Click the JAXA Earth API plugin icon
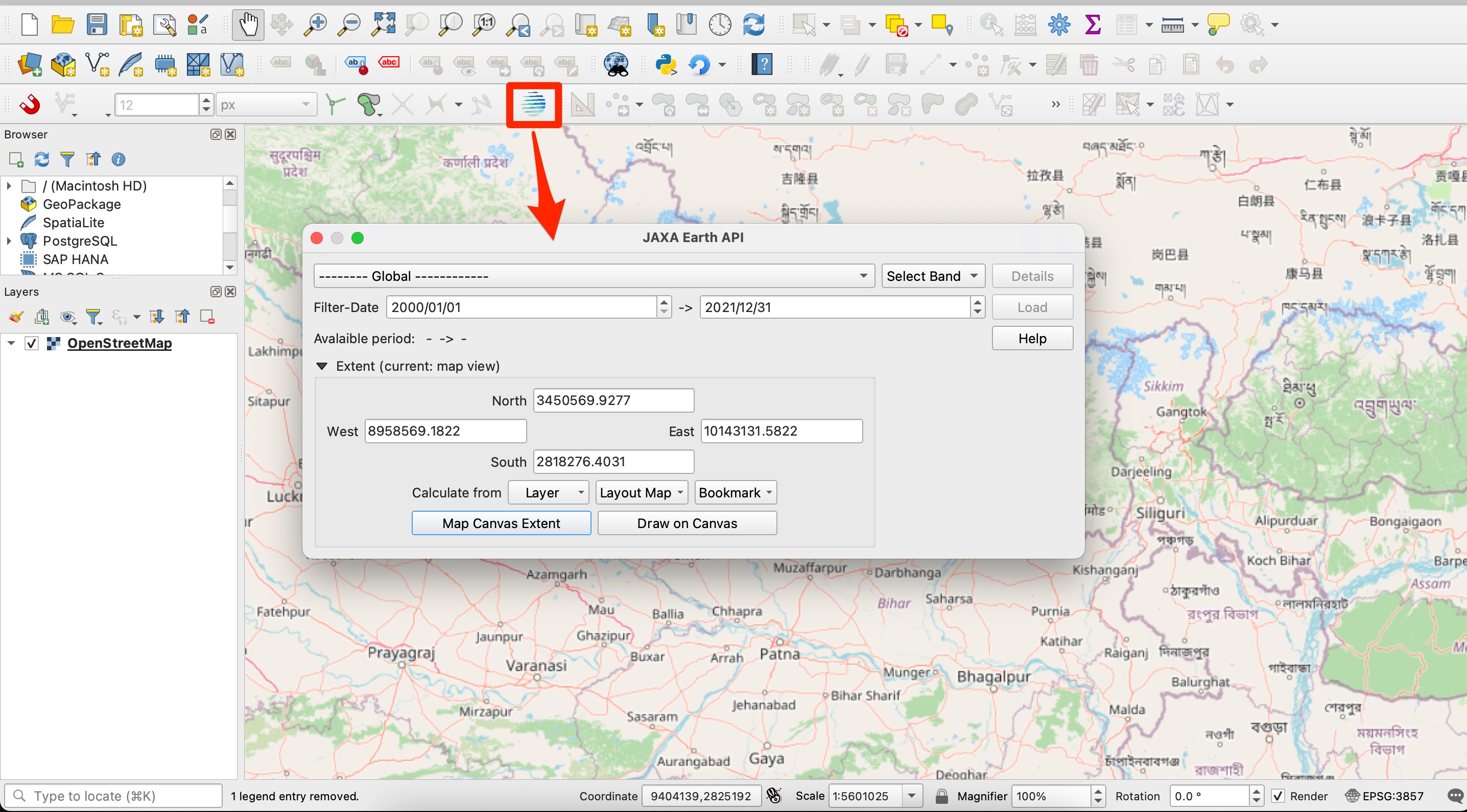Image resolution: width=1467 pixels, height=812 pixels. pyautogui.click(x=533, y=104)
